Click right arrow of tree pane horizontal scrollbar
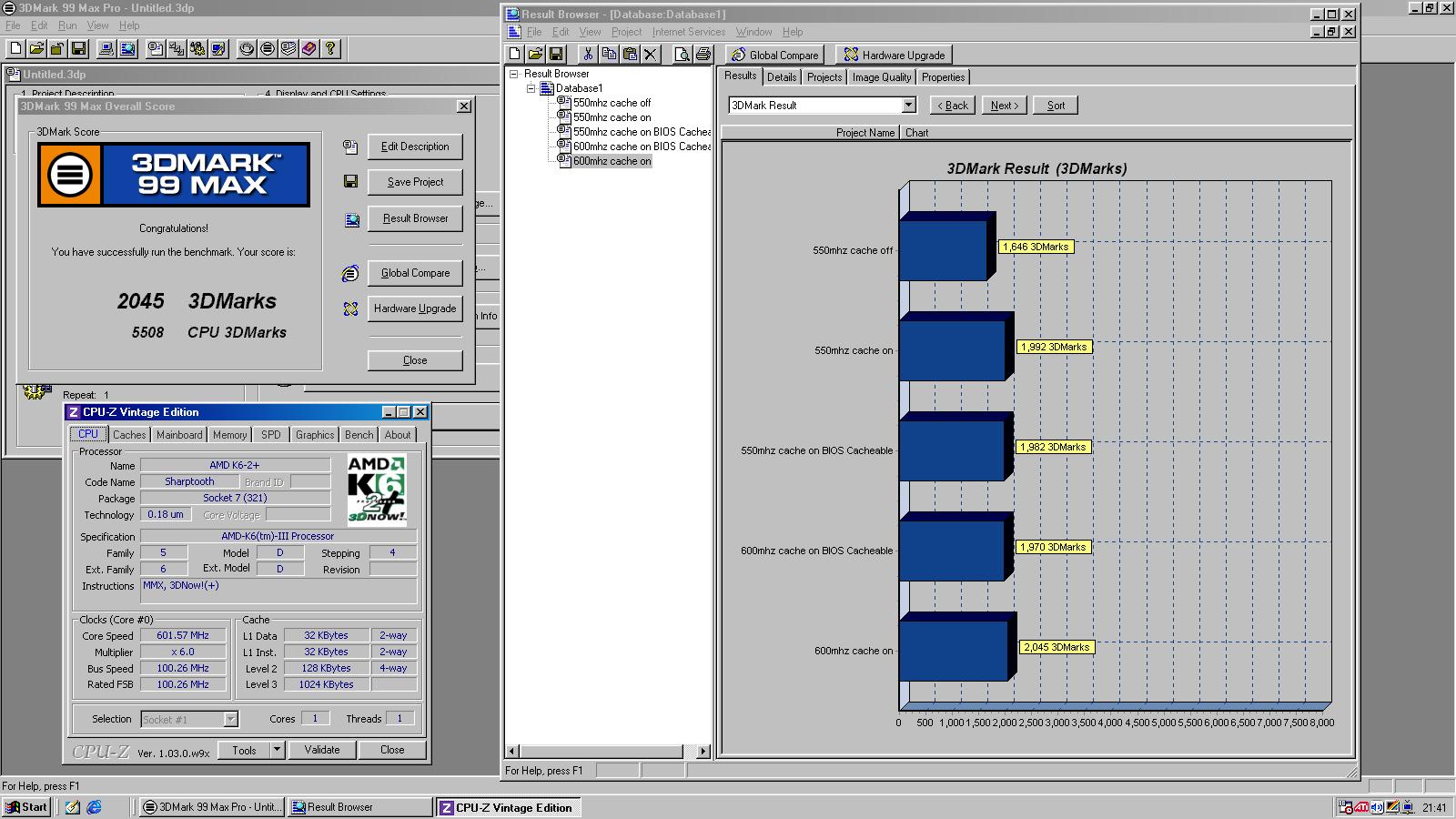This screenshot has width=1456, height=819. point(703,751)
